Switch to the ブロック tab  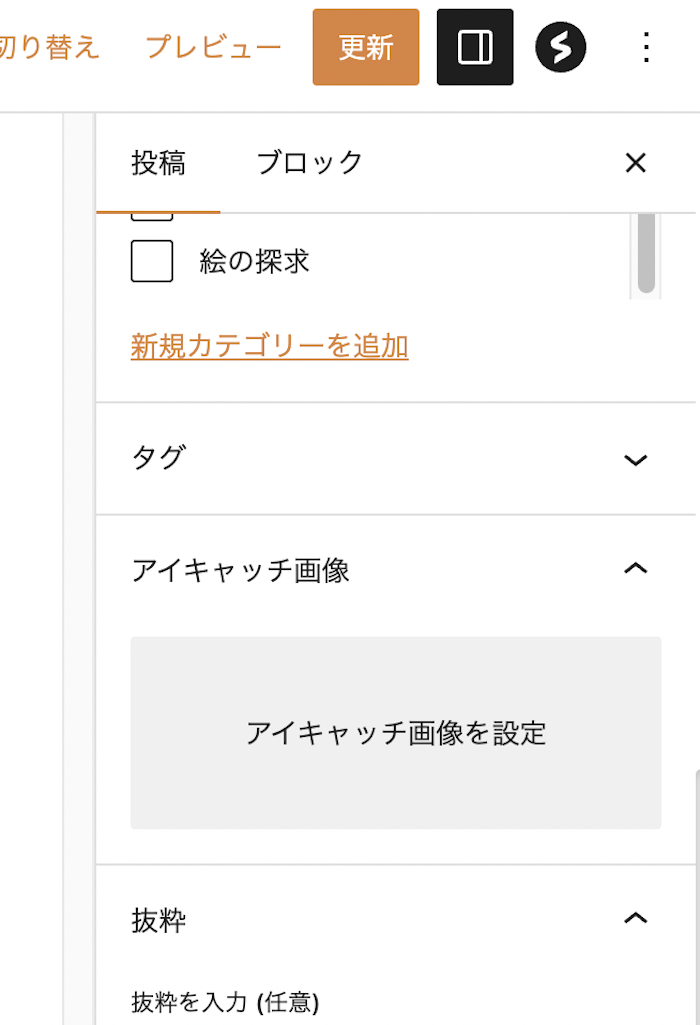[x=309, y=163]
